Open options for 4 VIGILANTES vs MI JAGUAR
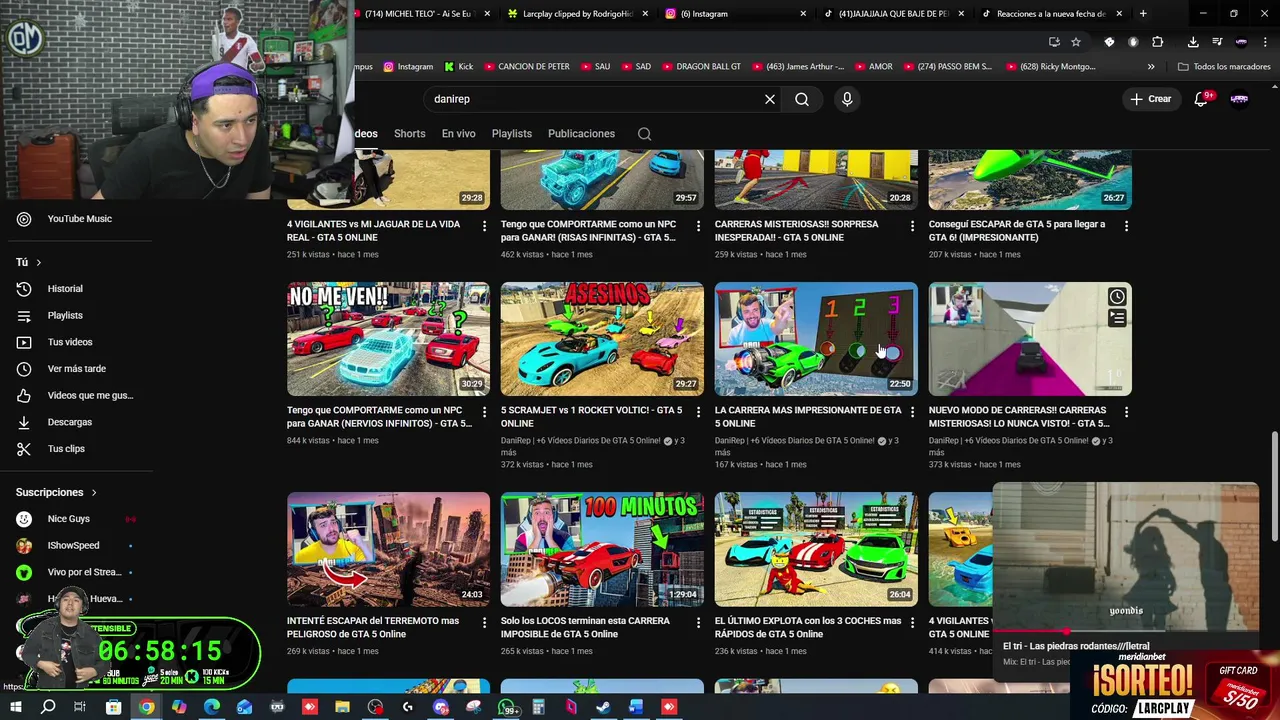The width and height of the screenshot is (1280, 720). 484,226
